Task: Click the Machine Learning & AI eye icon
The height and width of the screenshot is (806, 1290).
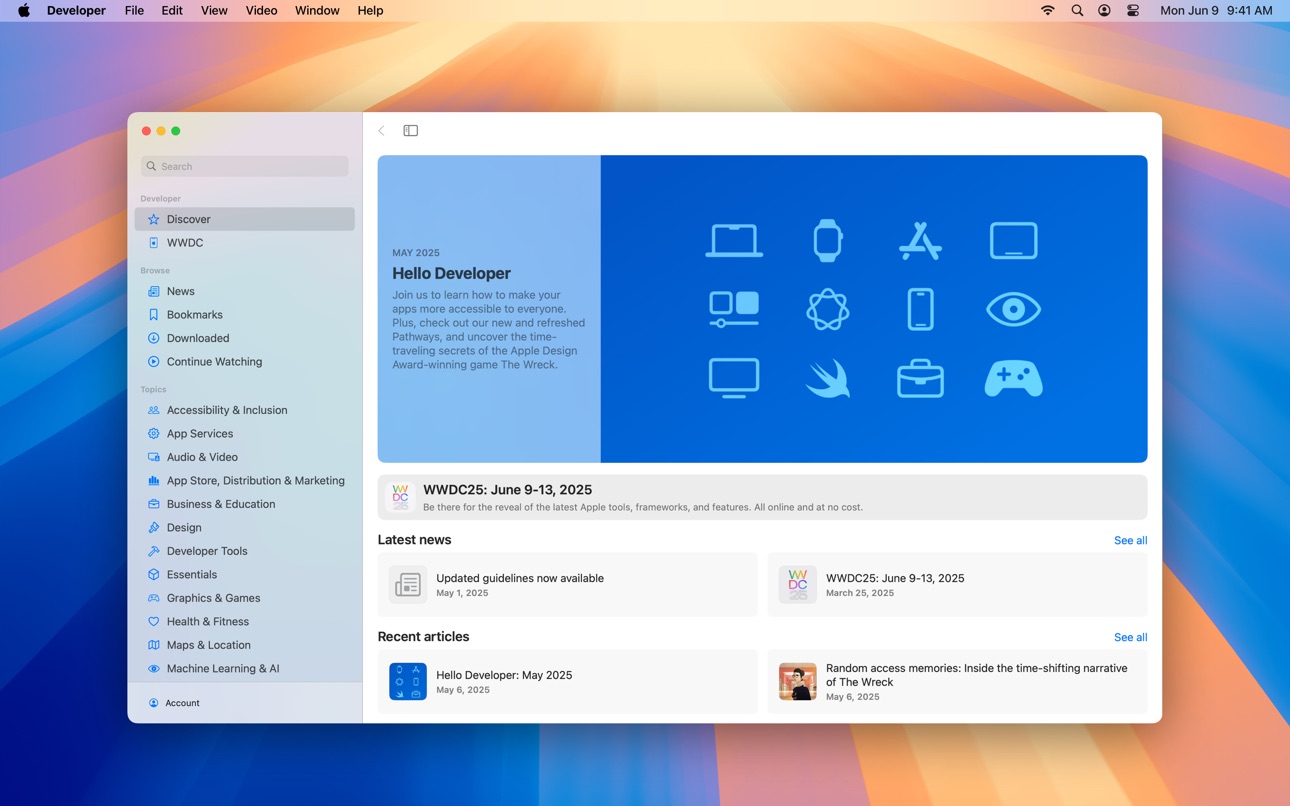Action: click(x=153, y=669)
